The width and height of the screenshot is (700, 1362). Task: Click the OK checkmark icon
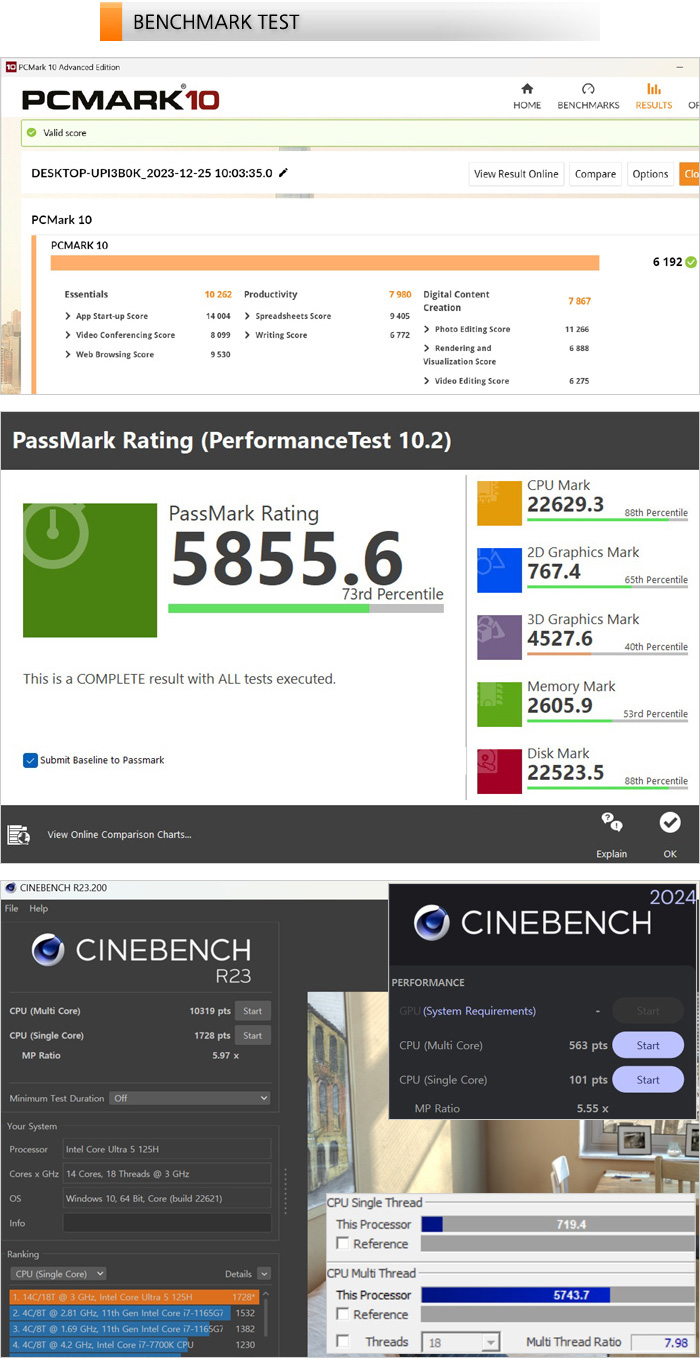(x=670, y=822)
